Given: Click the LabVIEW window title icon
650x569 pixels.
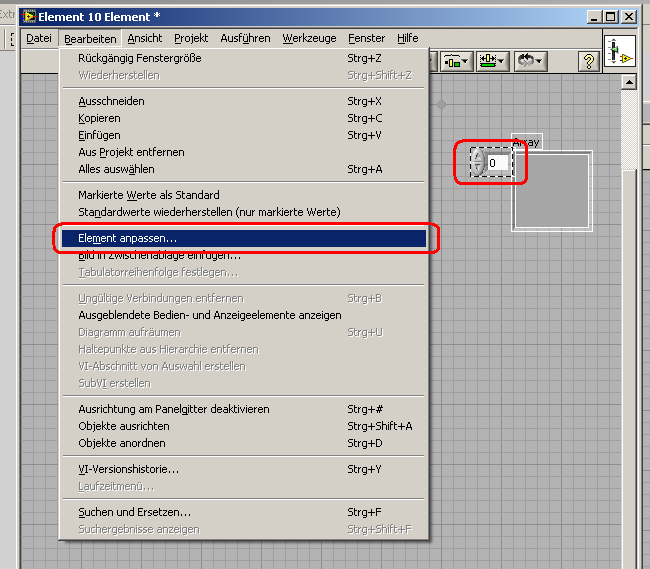Looking at the screenshot, I should 29,17.
